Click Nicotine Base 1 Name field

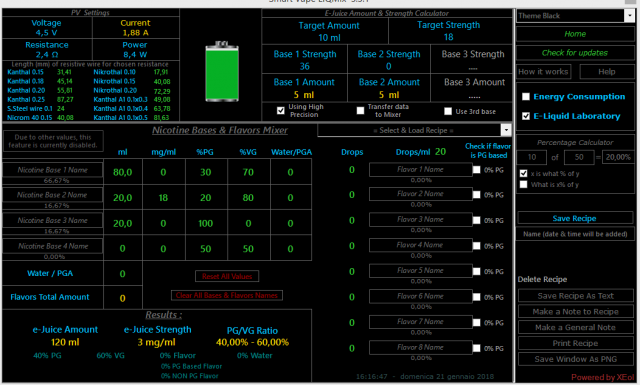pos(53,170)
